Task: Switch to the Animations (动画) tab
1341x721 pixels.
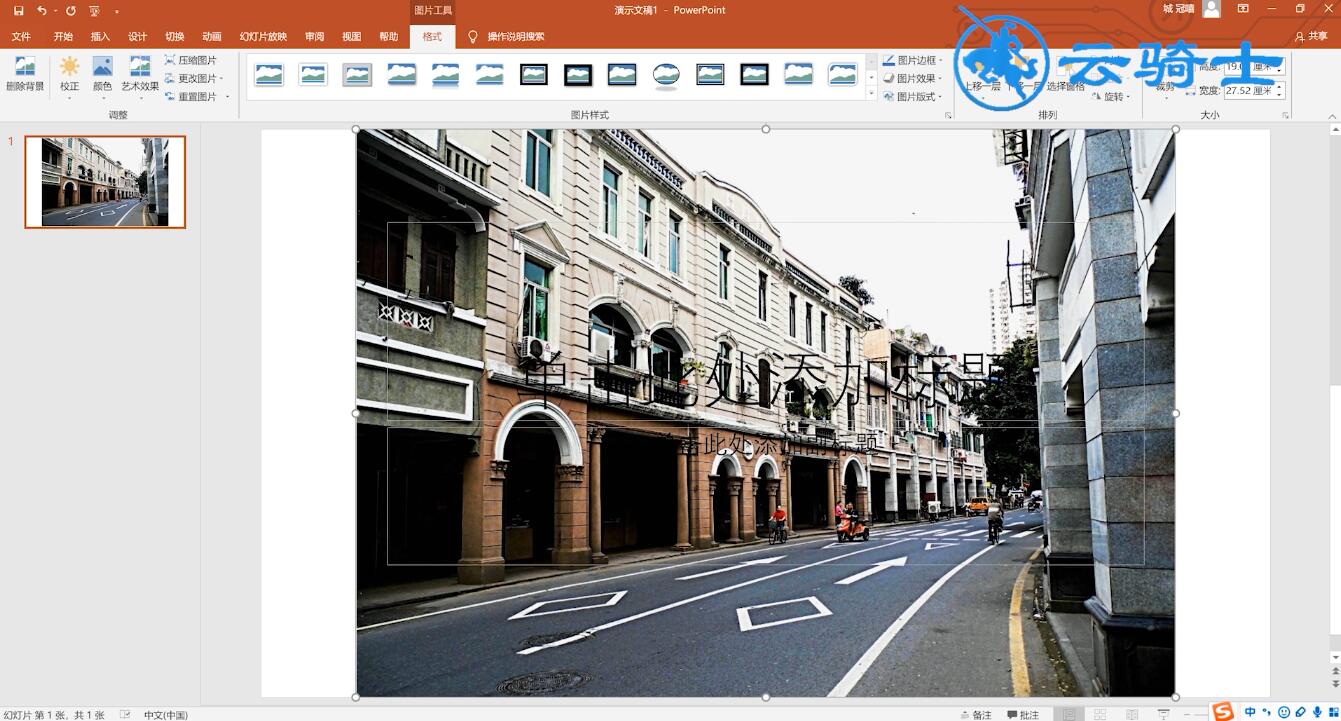Action: point(212,36)
